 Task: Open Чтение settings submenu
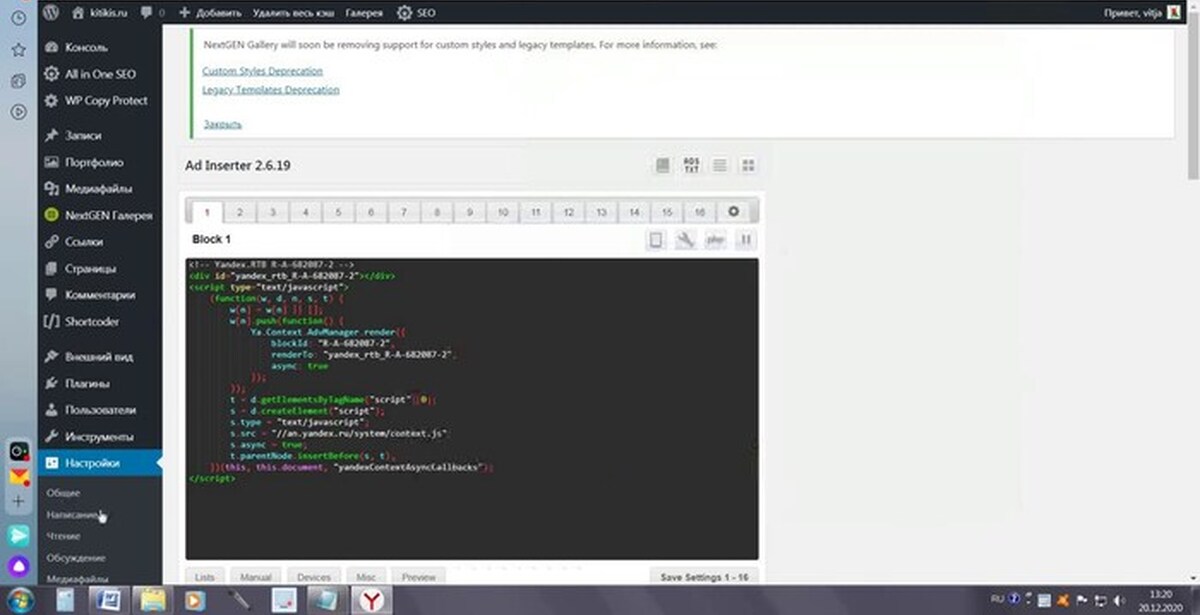(x=63, y=536)
